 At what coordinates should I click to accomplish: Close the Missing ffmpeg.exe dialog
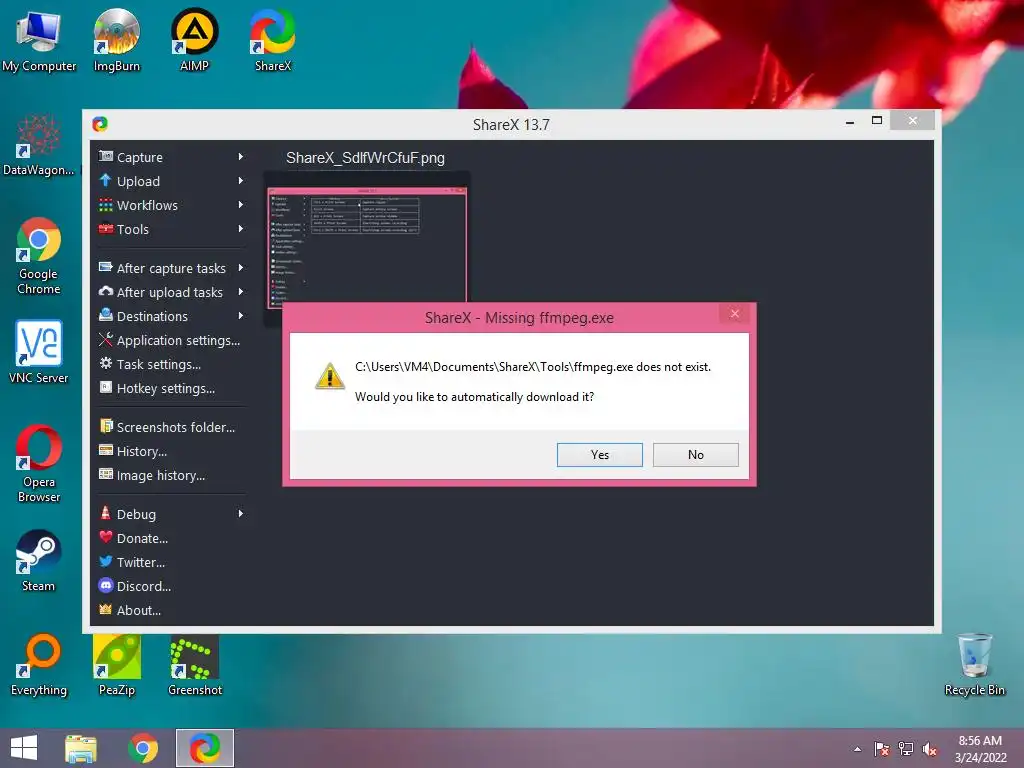pos(735,314)
